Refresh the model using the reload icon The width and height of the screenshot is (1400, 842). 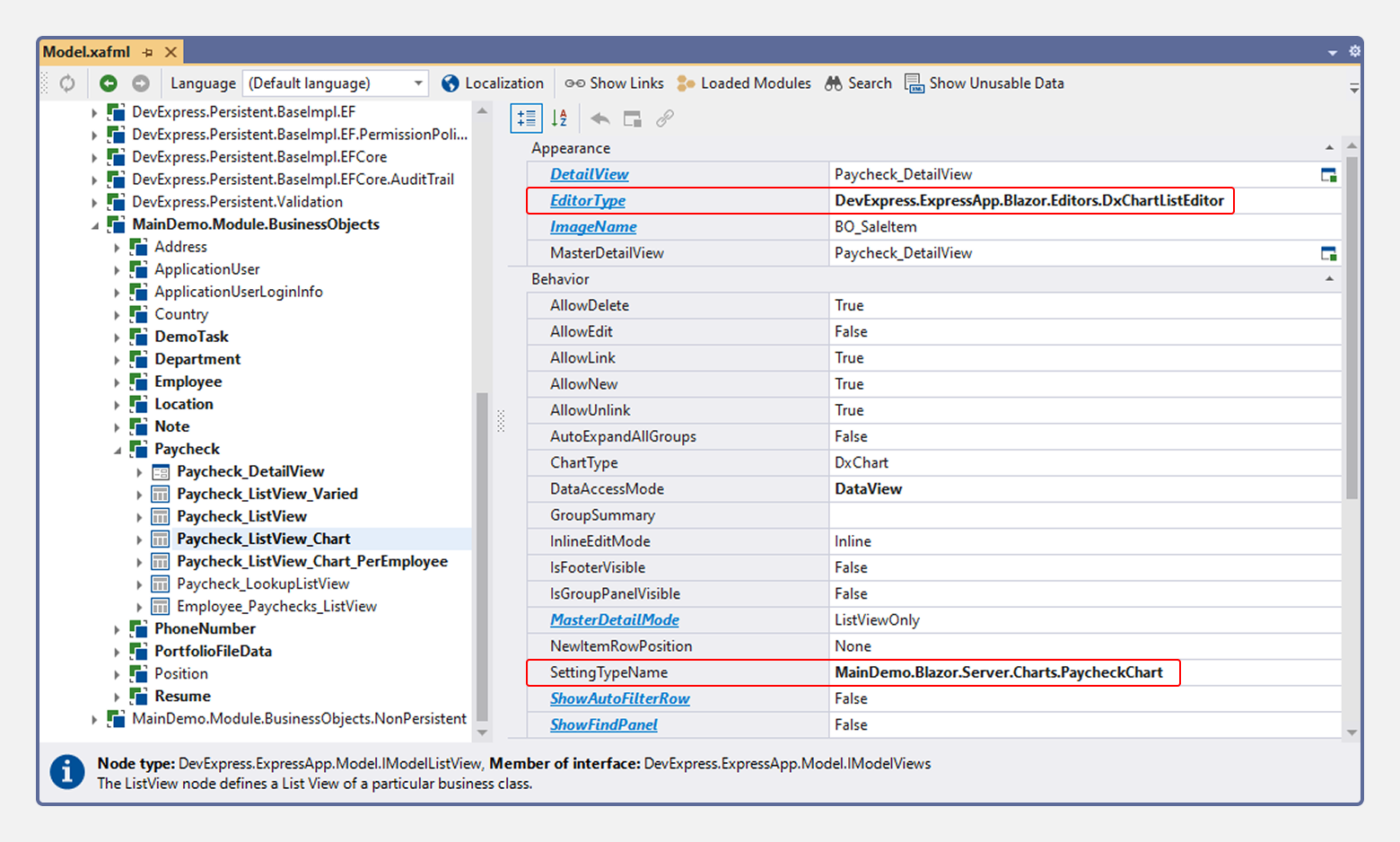point(66,83)
